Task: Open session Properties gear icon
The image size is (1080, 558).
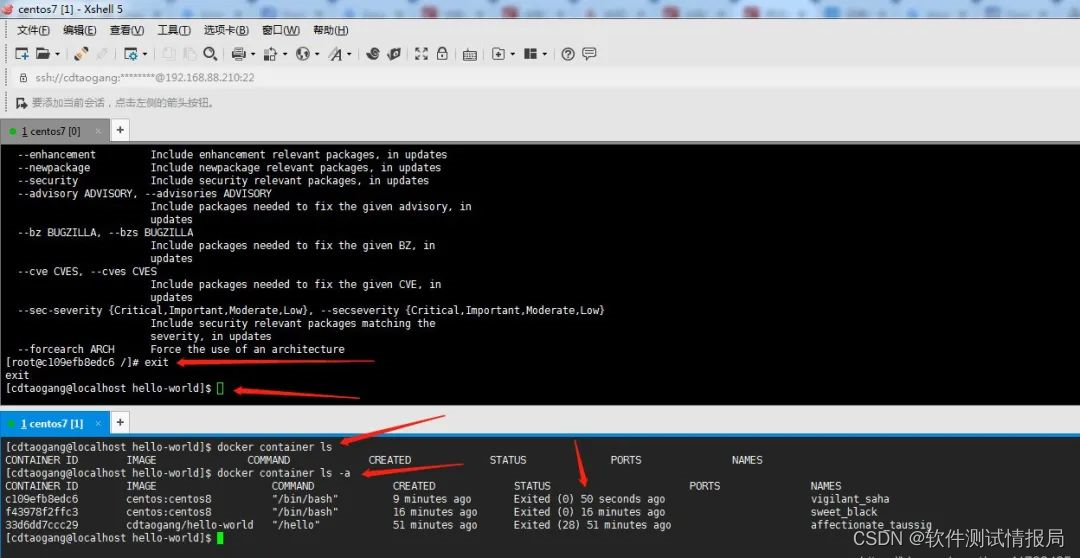Action: click(x=131, y=54)
